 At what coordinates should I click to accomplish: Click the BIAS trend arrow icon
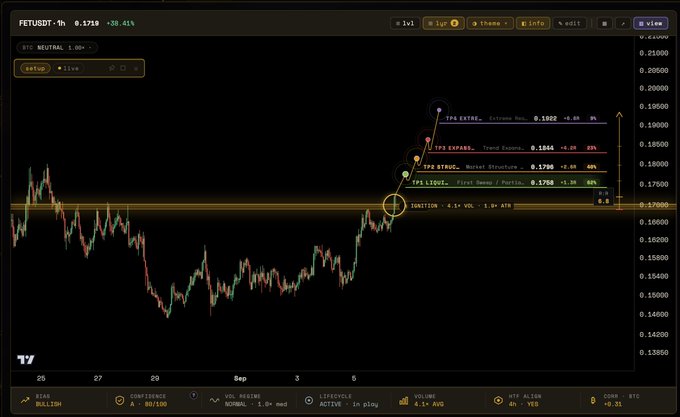[x=25, y=401]
